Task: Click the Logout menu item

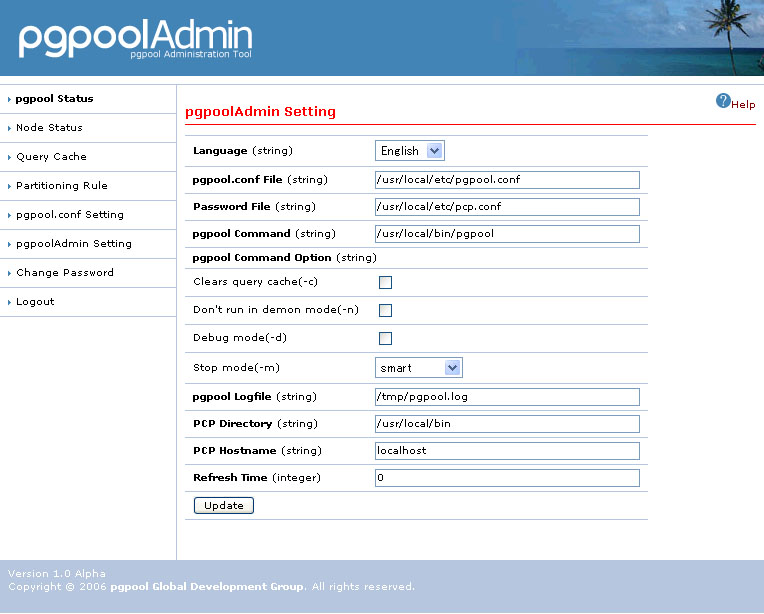Action: pos(35,302)
